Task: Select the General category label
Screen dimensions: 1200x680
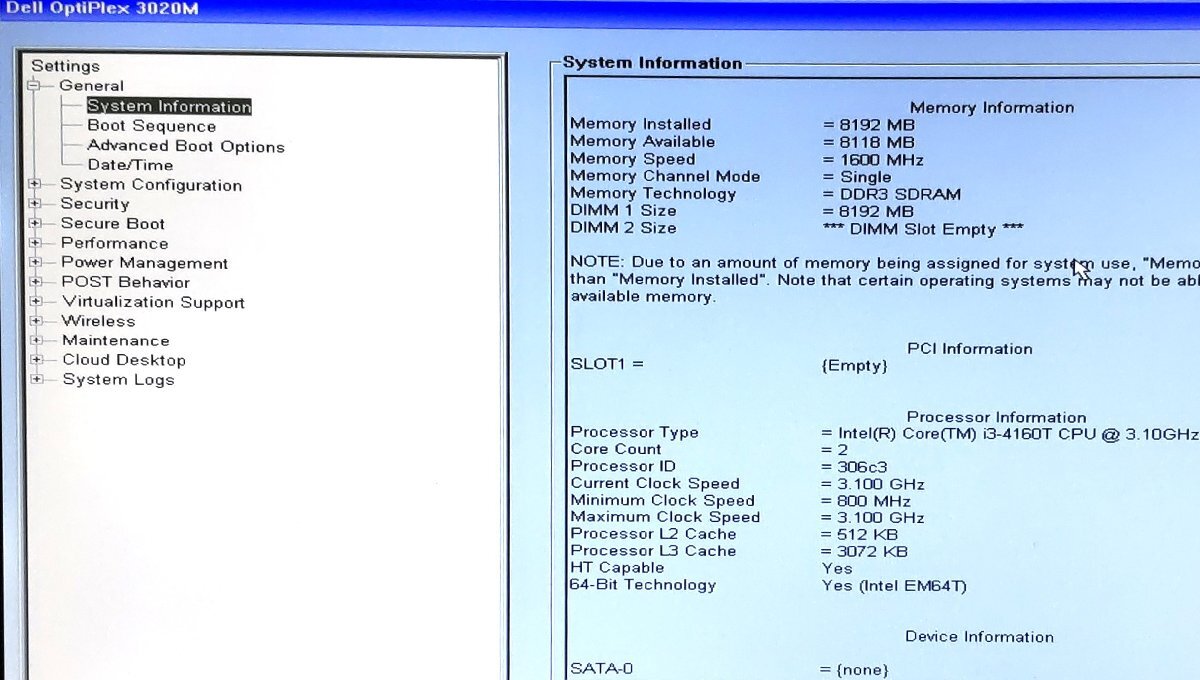Action: tap(92, 86)
